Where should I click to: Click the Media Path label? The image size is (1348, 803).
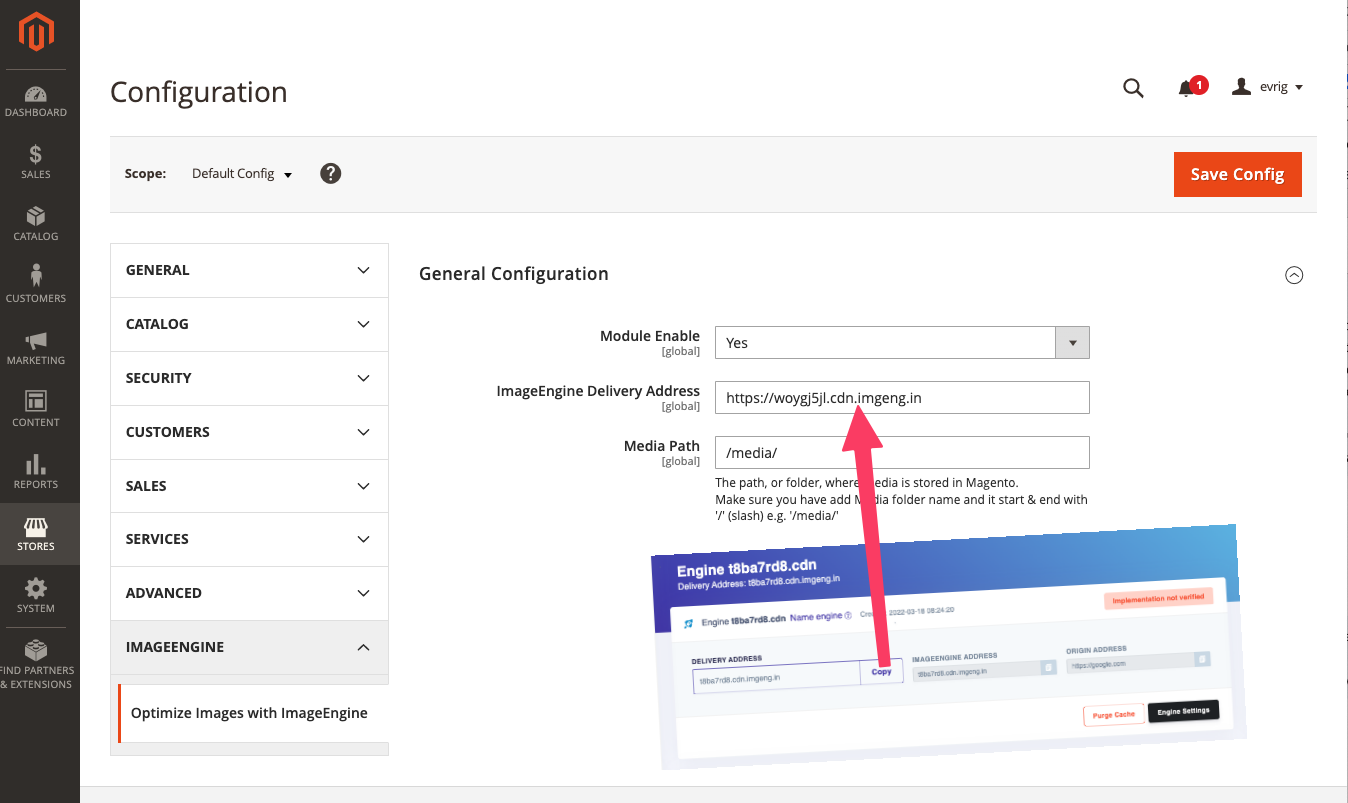click(662, 446)
